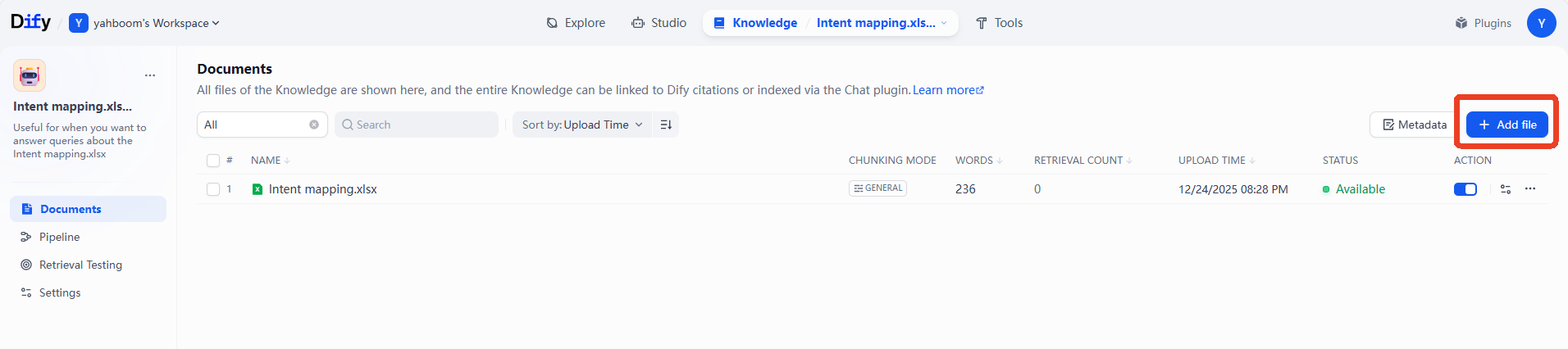Follow the Learn more link
Screen dimensions: 1568x349
[948, 90]
